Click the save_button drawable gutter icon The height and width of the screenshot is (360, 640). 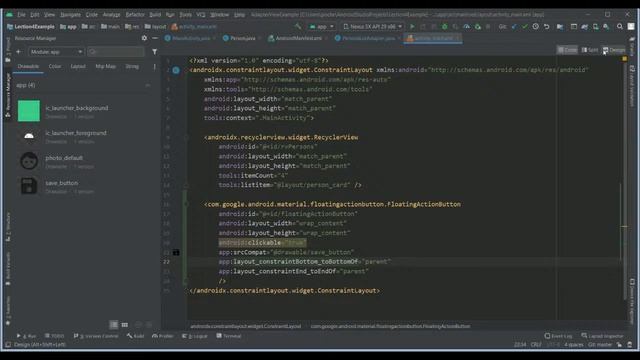pos(176,252)
